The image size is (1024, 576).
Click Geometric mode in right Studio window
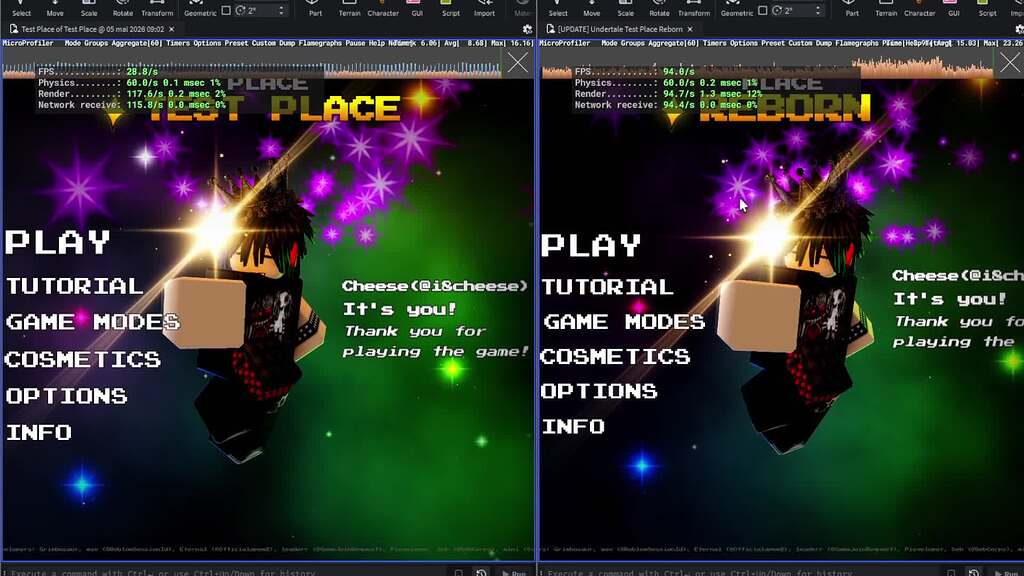[x=737, y=8]
